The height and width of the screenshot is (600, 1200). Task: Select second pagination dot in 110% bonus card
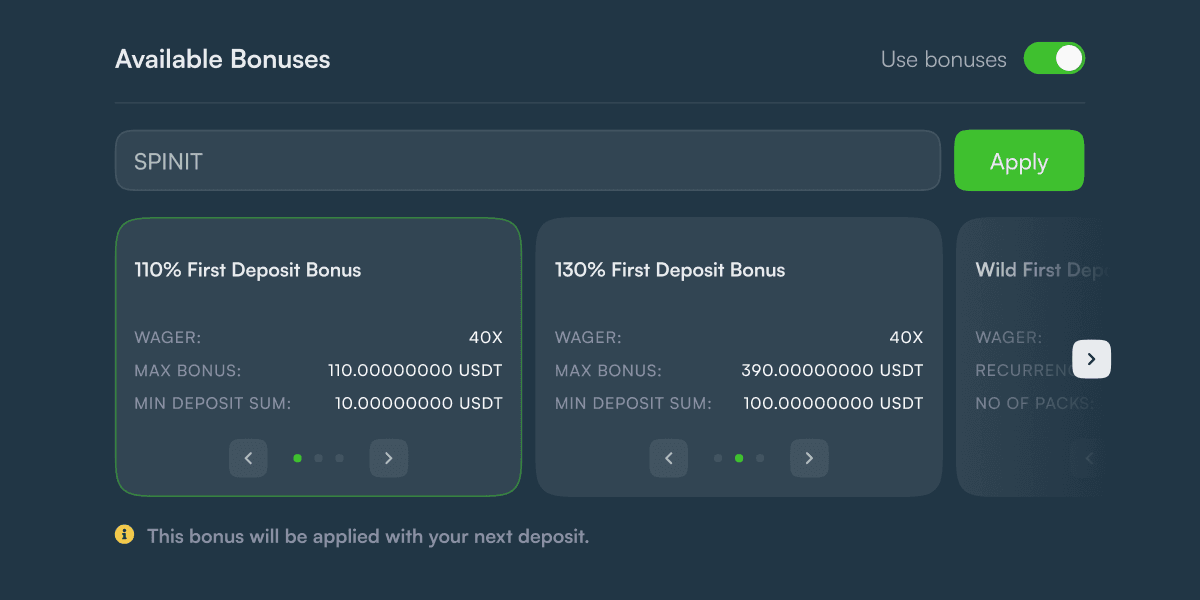tap(318, 458)
